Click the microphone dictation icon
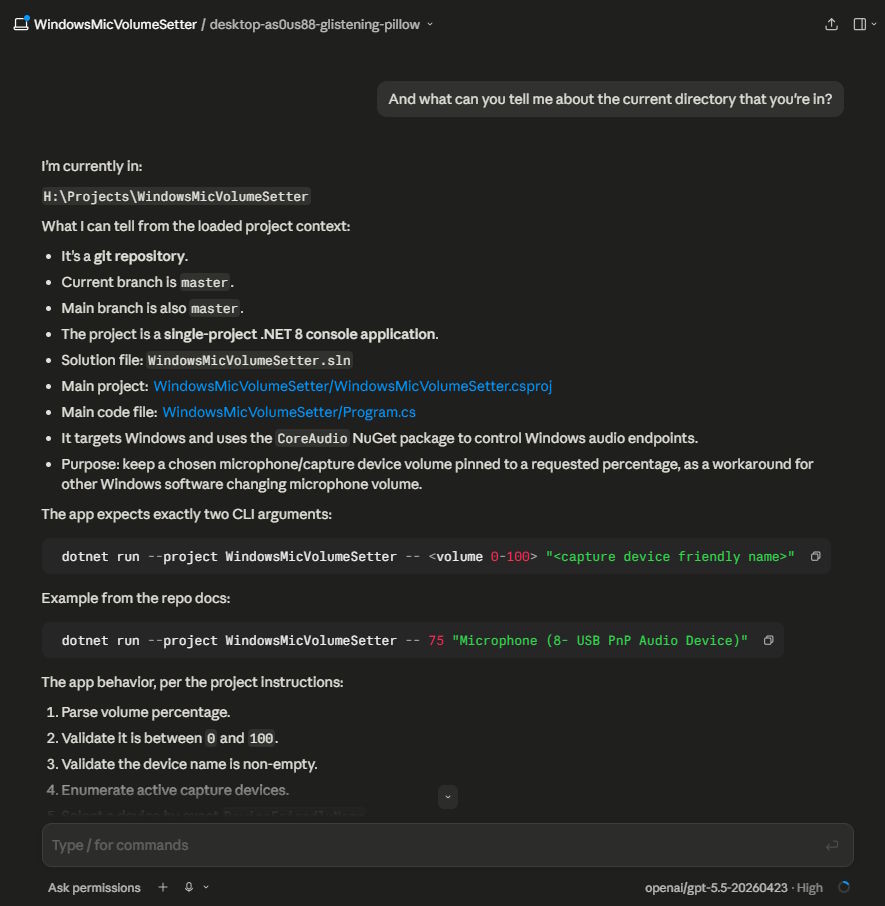Image resolution: width=885 pixels, height=906 pixels. pyautogui.click(x=189, y=887)
